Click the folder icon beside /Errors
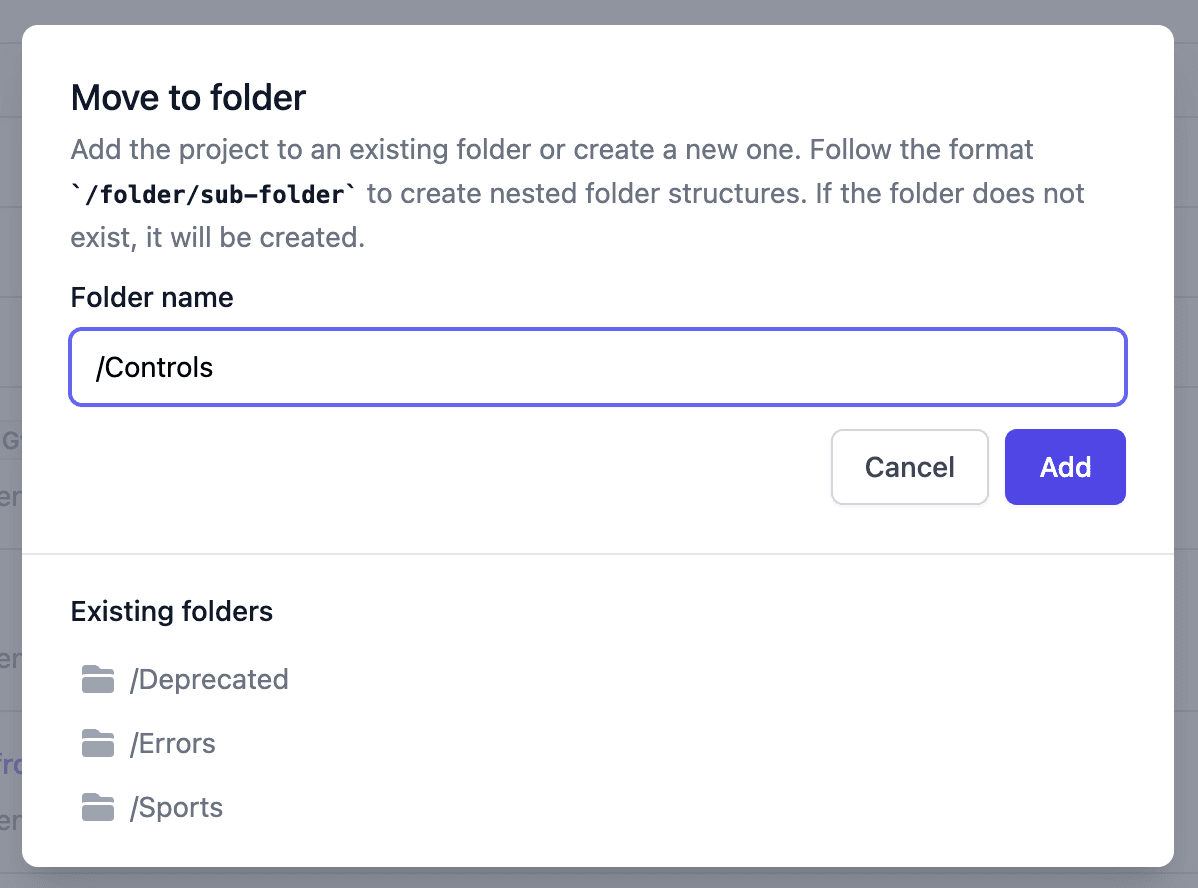The height and width of the screenshot is (888, 1198). pyautogui.click(x=97, y=743)
